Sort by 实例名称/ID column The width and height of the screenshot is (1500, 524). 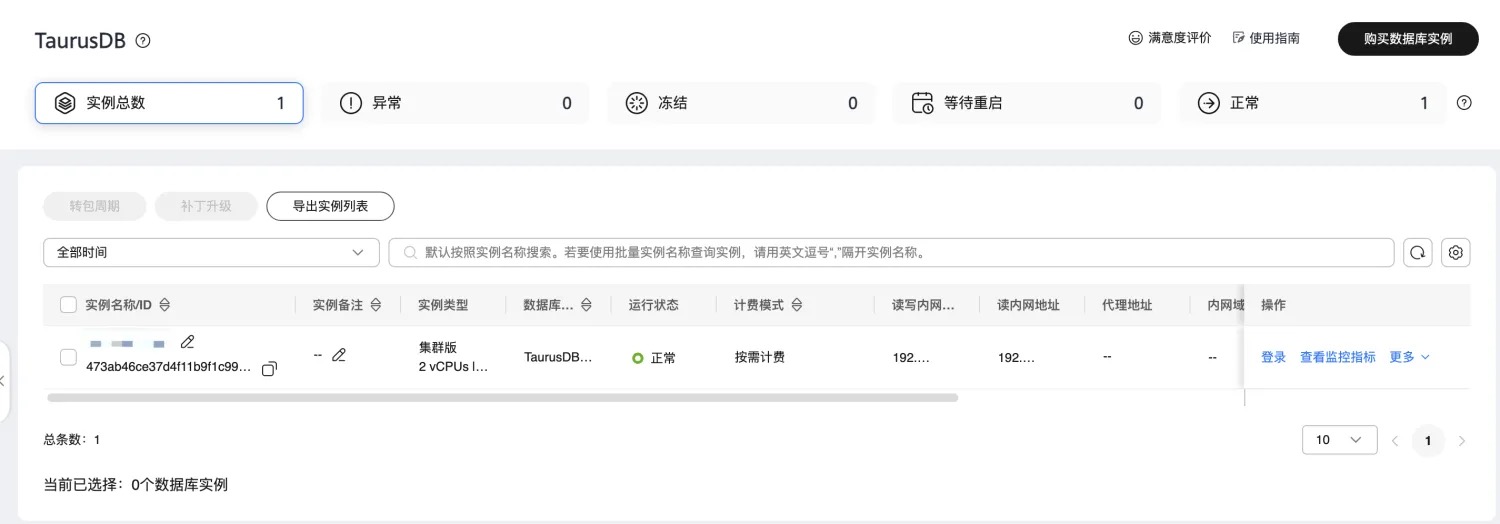[x=165, y=305]
